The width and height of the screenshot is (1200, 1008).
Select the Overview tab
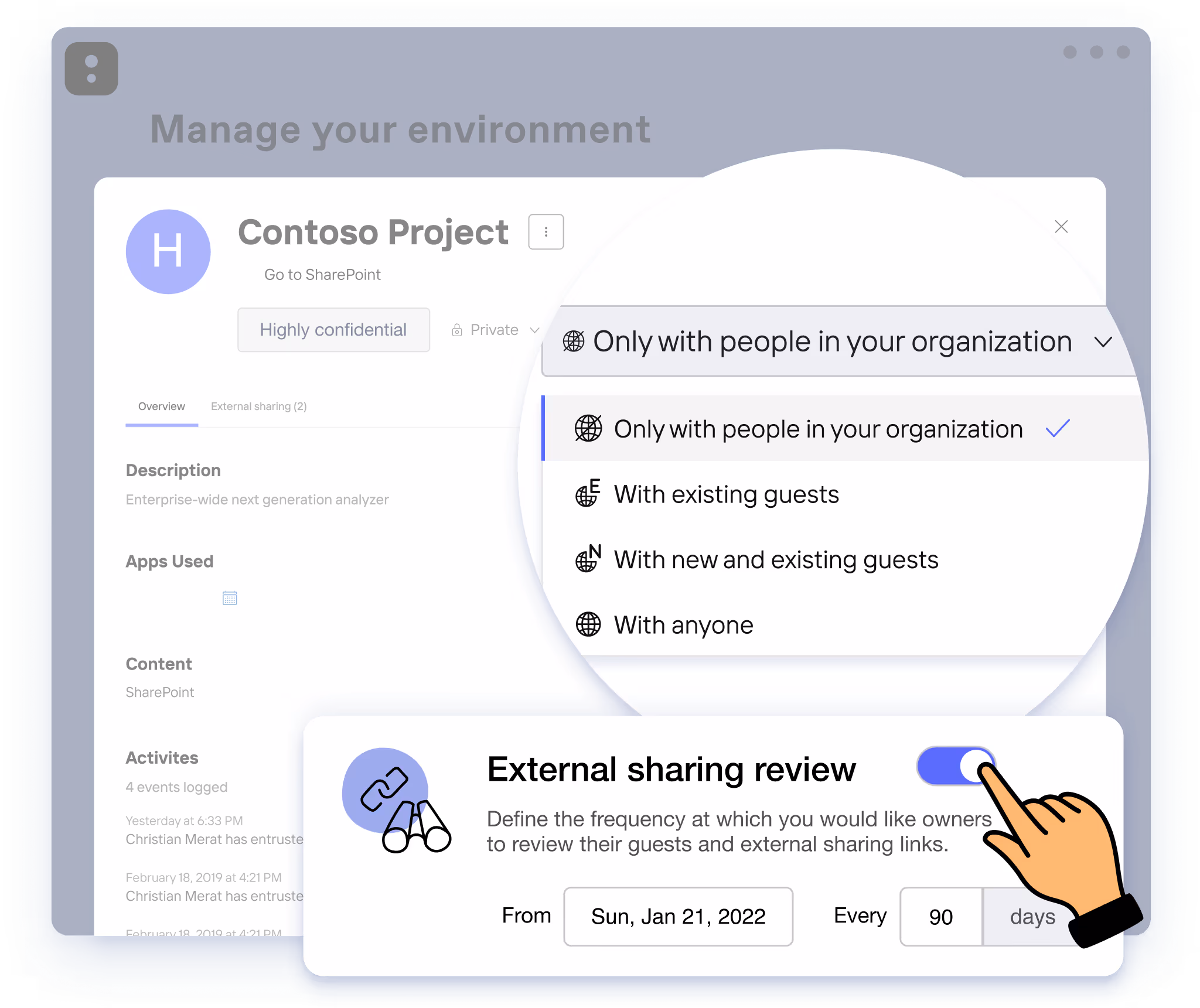(x=161, y=406)
